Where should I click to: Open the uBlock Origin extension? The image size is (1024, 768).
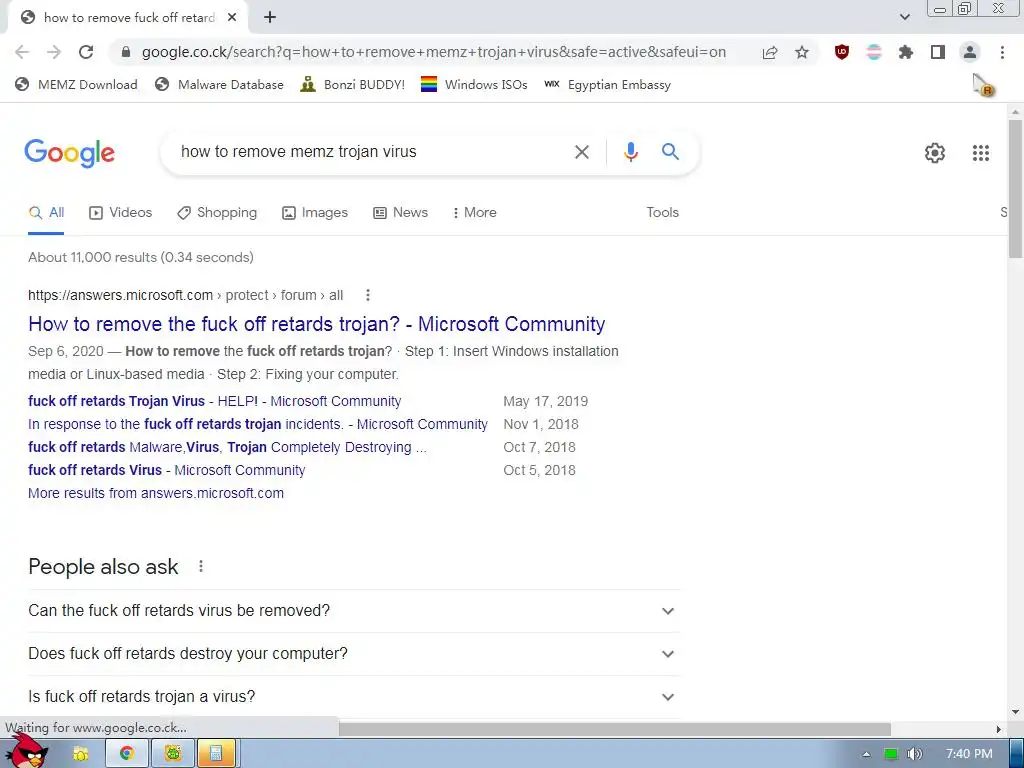842,52
